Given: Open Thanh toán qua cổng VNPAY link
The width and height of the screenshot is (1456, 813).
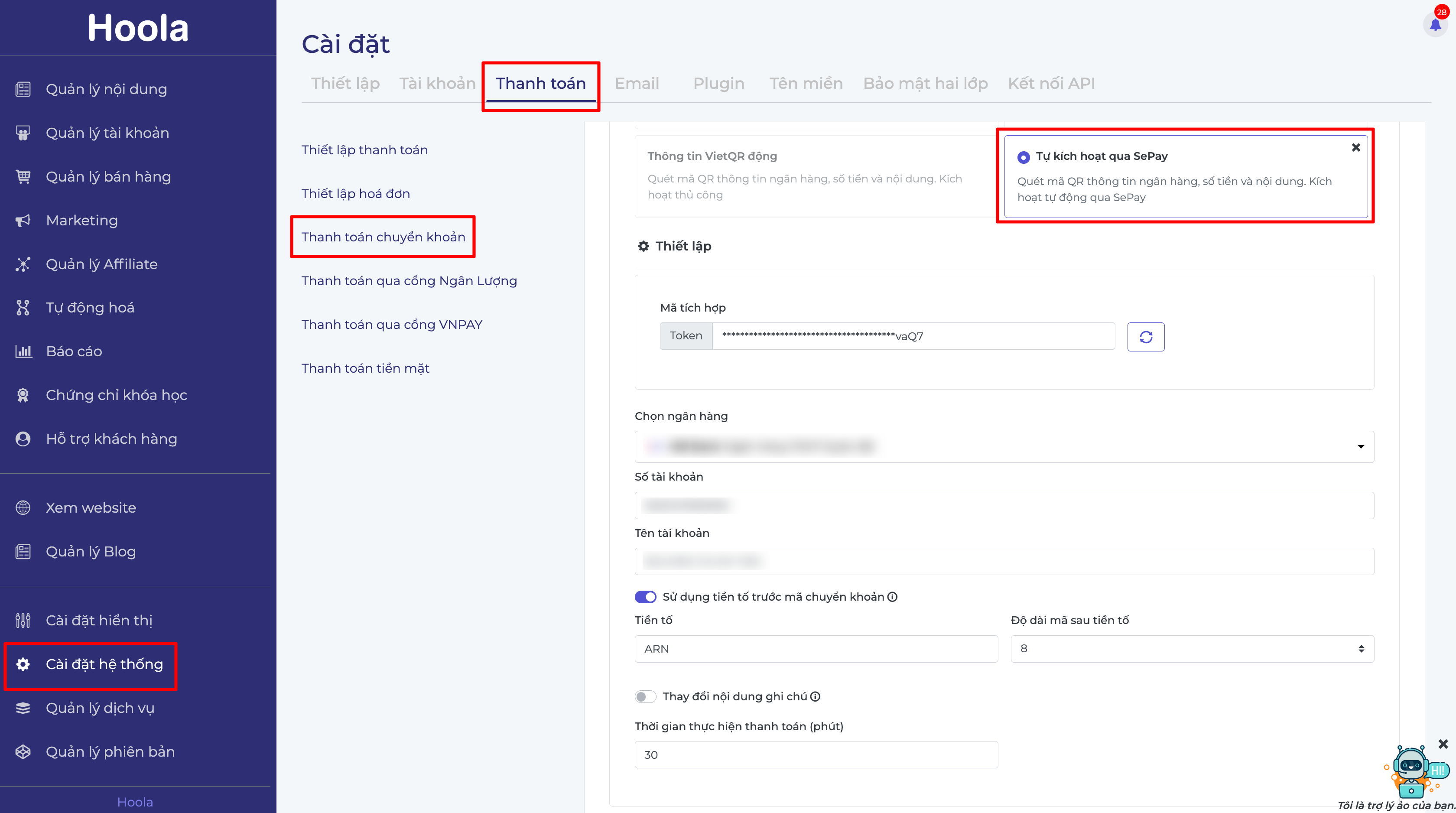Looking at the screenshot, I should tap(391, 325).
